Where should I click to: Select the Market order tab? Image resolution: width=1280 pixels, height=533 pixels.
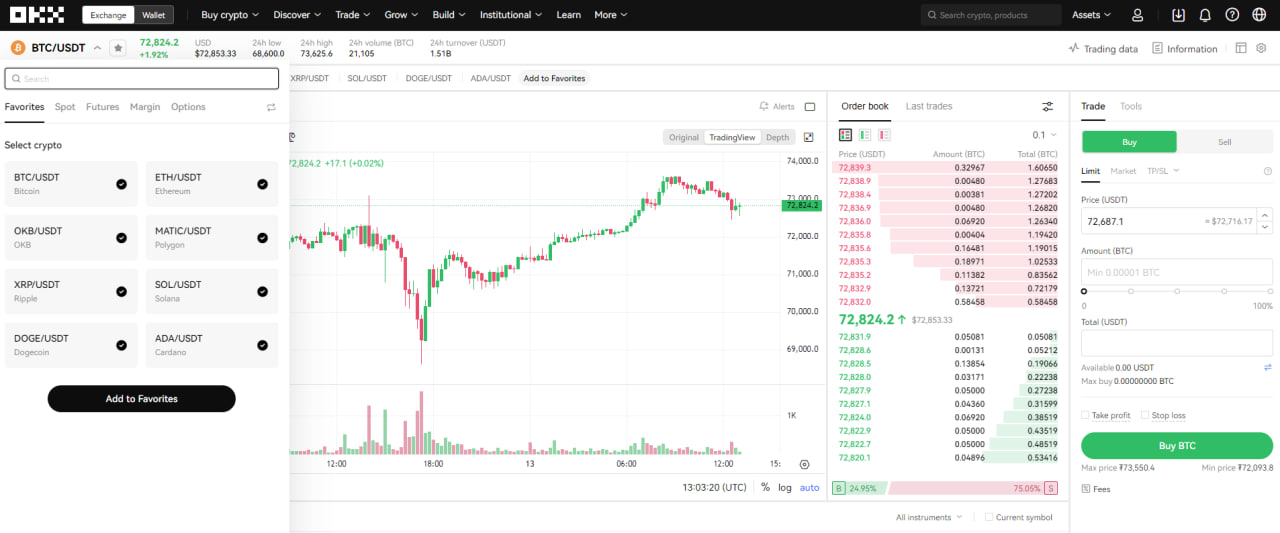click(1123, 171)
